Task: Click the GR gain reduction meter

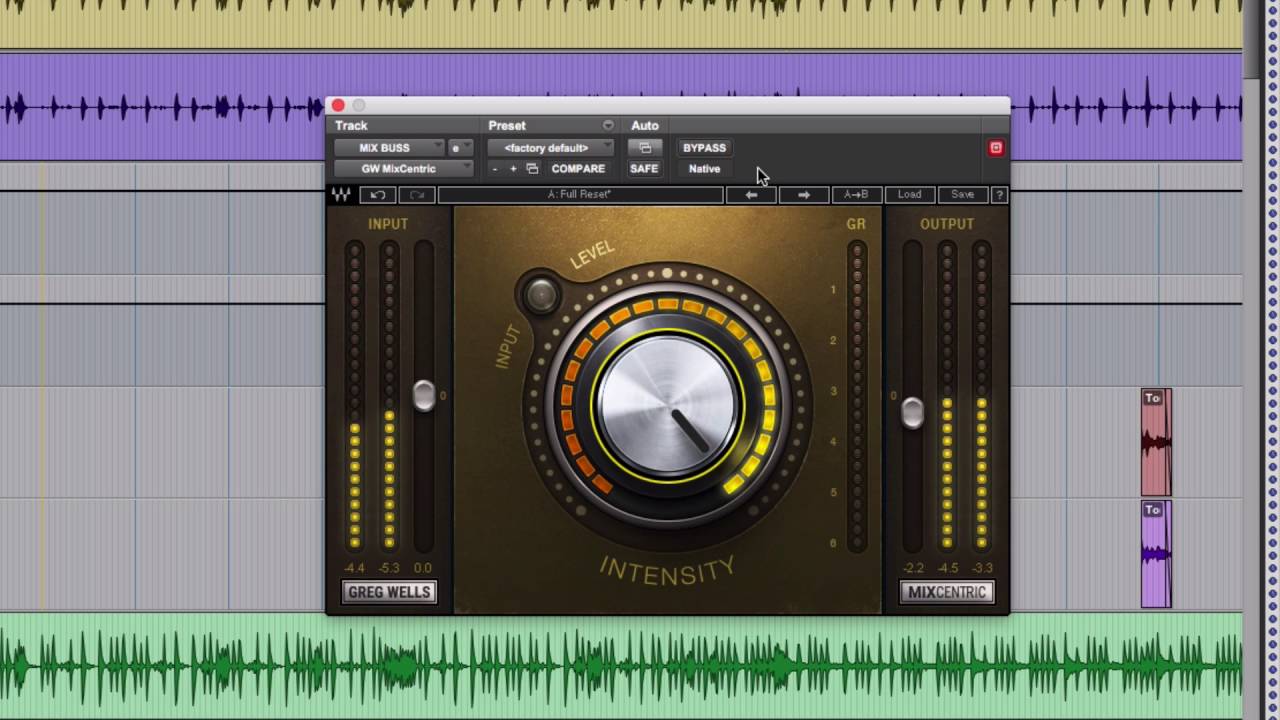Action: 856,397
